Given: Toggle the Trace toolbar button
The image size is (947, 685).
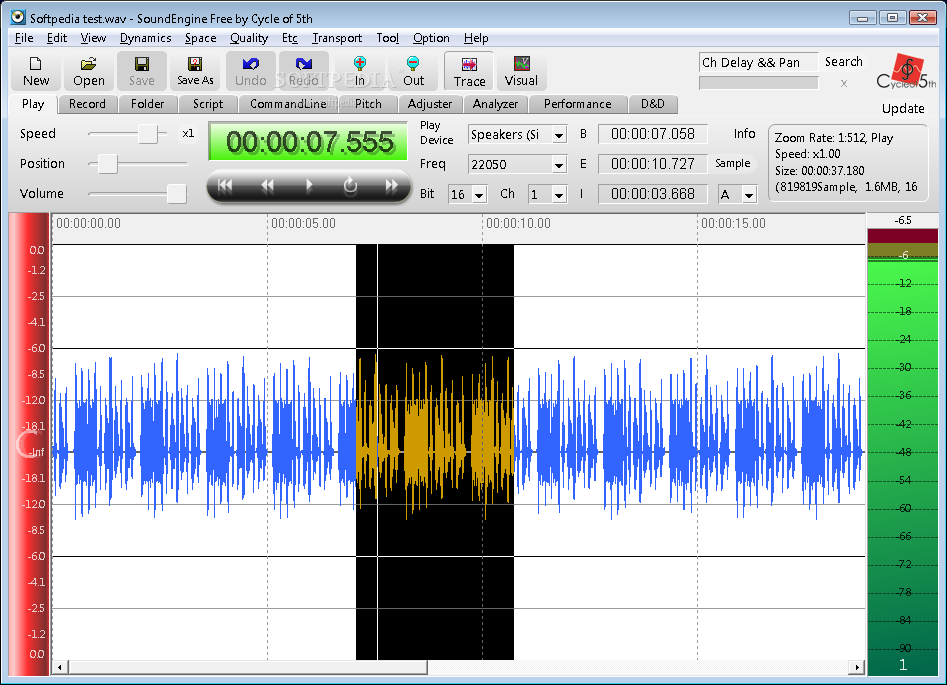Looking at the screenshot, I should pos(469,71).
